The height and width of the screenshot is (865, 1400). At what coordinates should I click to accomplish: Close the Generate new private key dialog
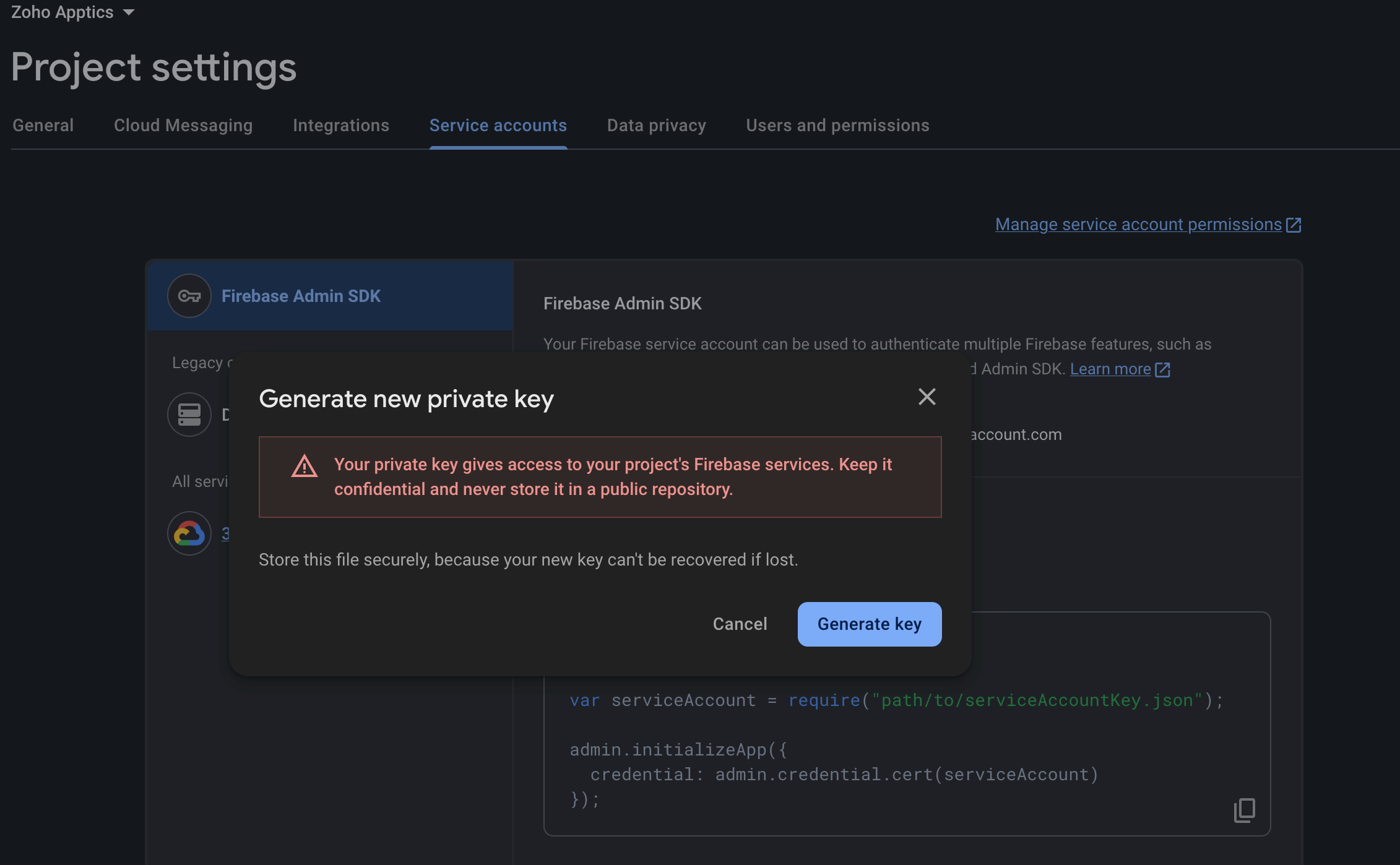(927, 397)
